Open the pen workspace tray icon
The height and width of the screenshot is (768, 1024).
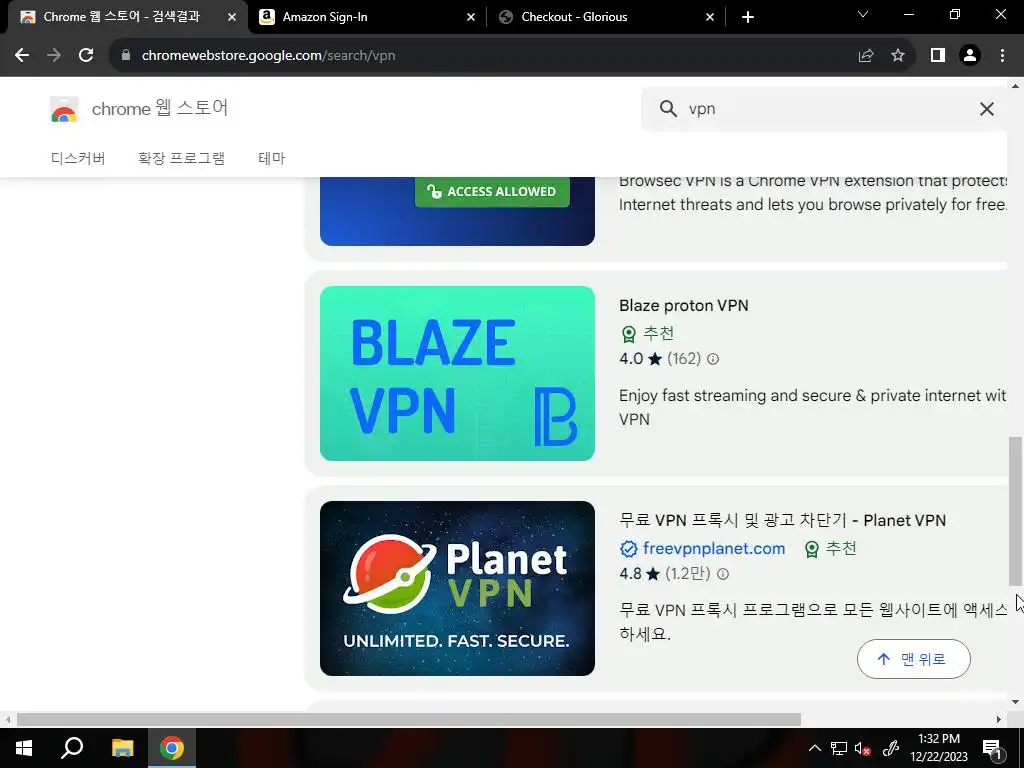click(x=891, y=749)
